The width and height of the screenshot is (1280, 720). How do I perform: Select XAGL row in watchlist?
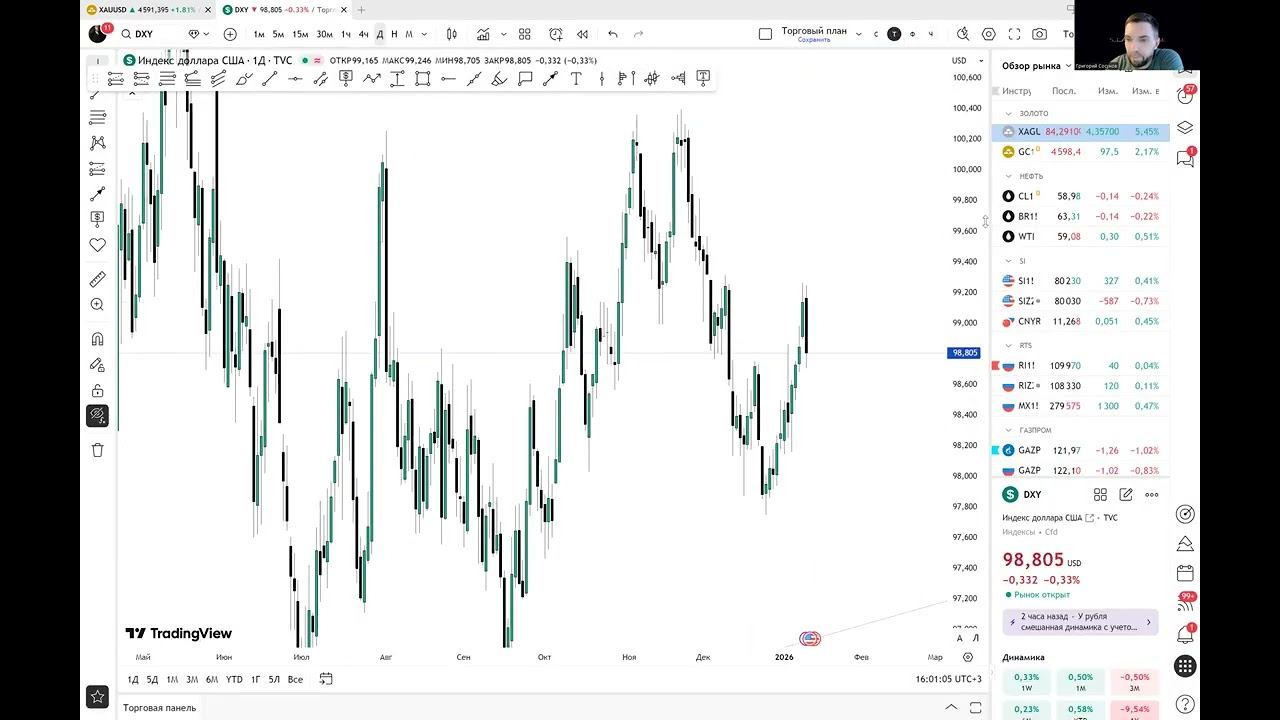[x=1081, y=132]
